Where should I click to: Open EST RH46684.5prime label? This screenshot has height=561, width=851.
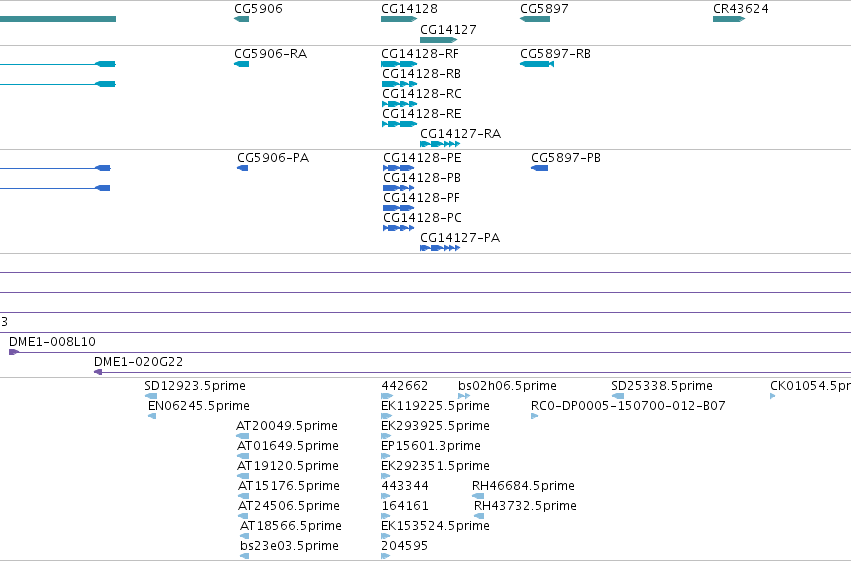(523, 486)
